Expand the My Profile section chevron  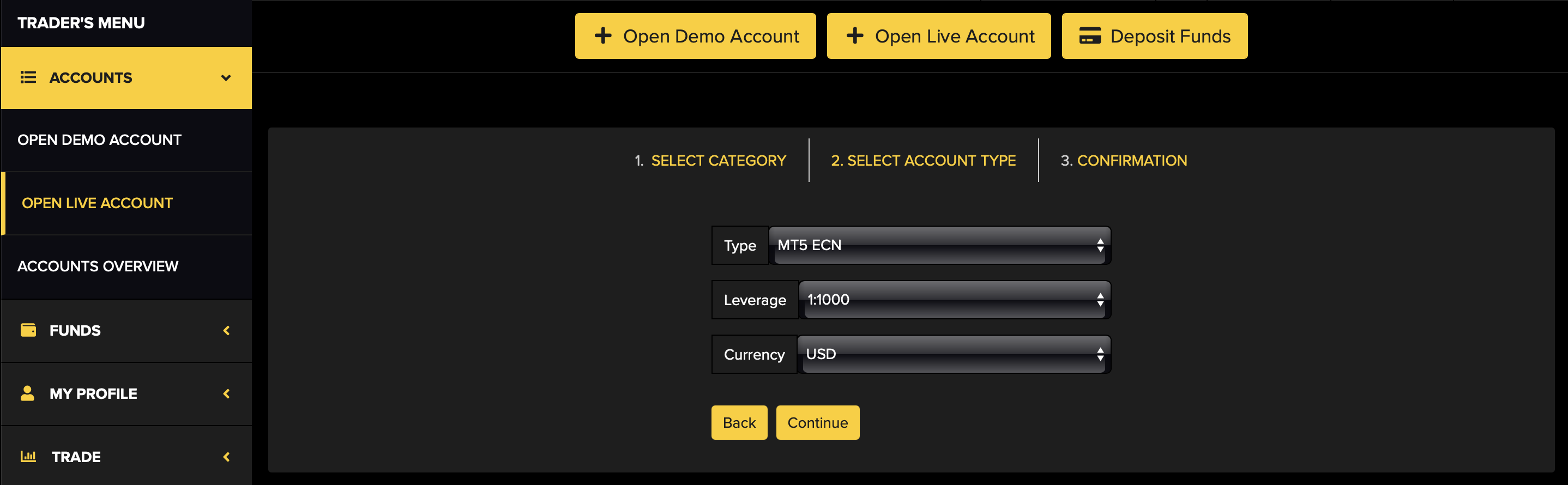coord(226,393)
